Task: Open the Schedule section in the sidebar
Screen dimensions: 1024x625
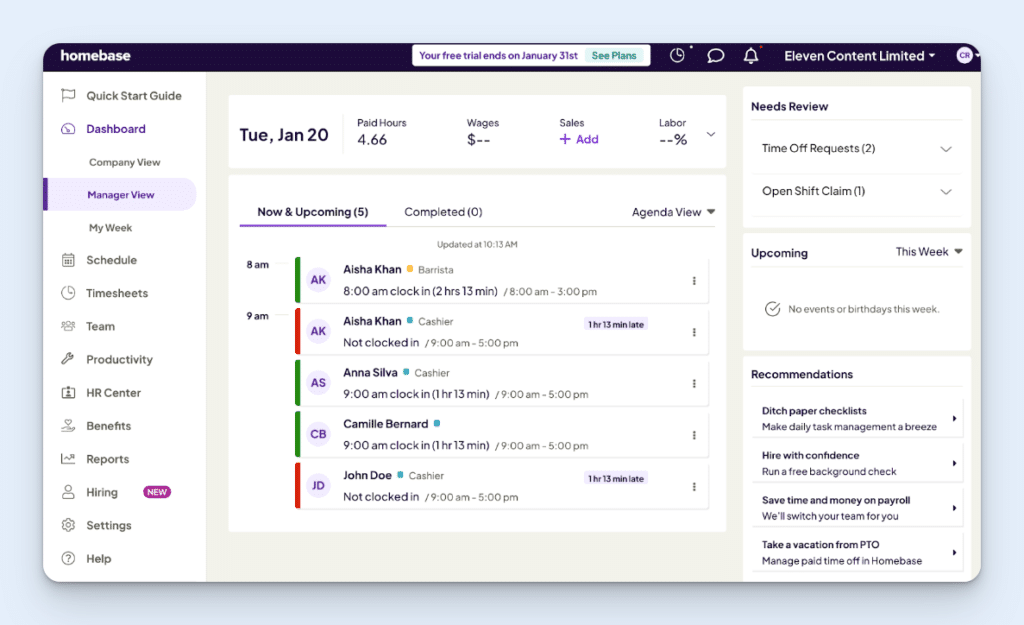Action: point(103,260)
